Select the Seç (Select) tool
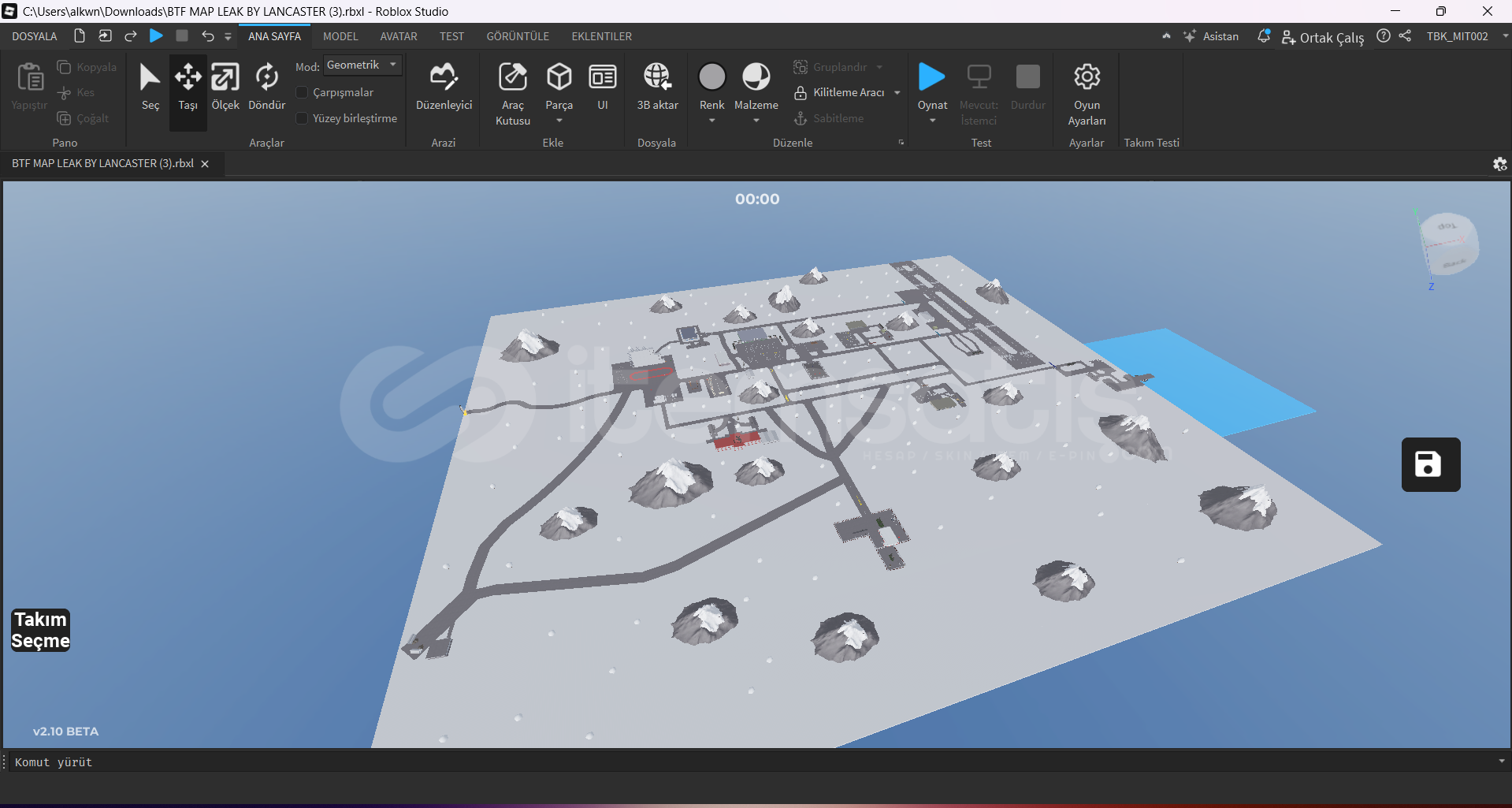The width and height of the screenshot is (1512, 808). click(x=150, y=87)
